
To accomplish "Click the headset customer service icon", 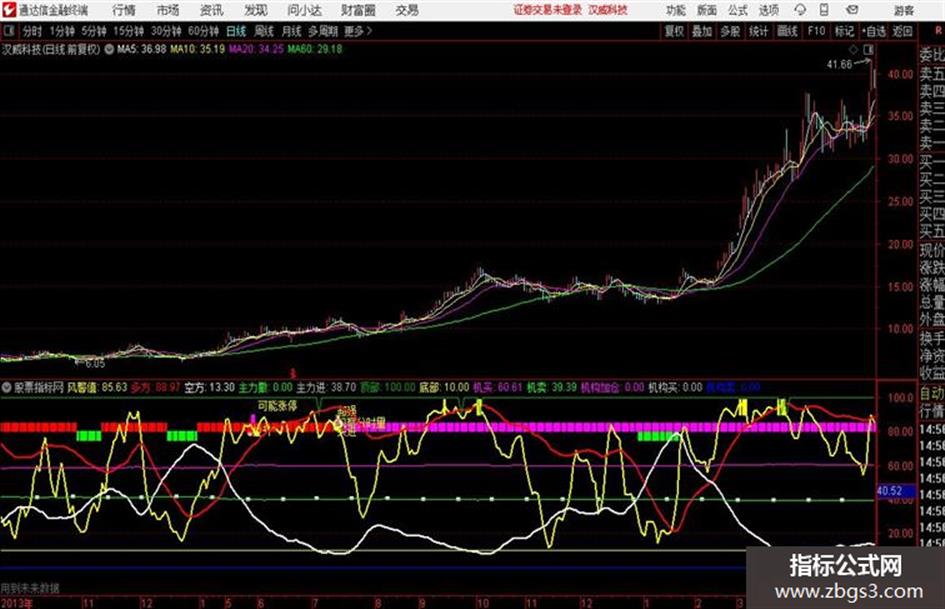I will 800,10.
